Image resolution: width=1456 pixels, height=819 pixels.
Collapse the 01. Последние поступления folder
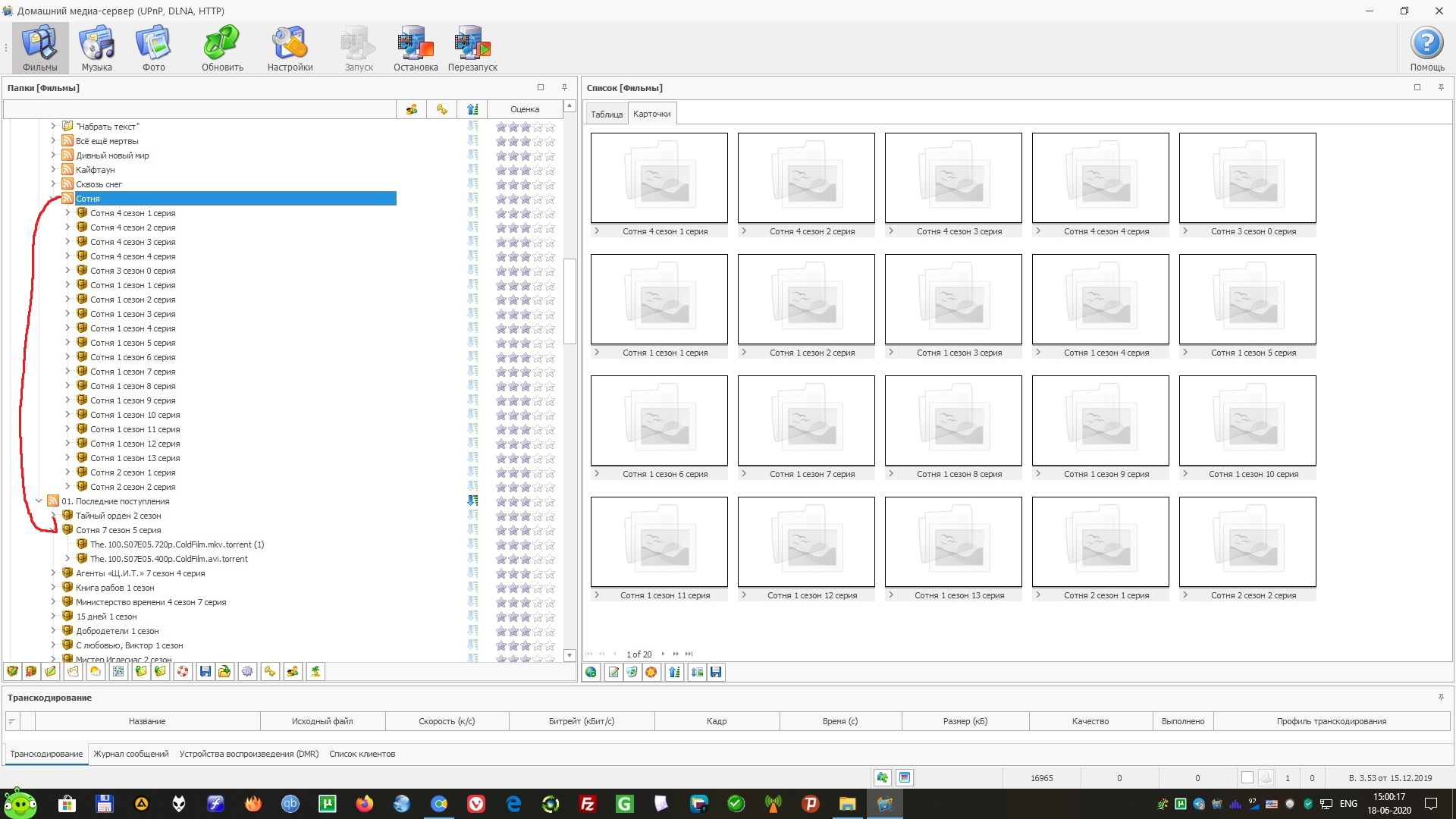[39, 500]
